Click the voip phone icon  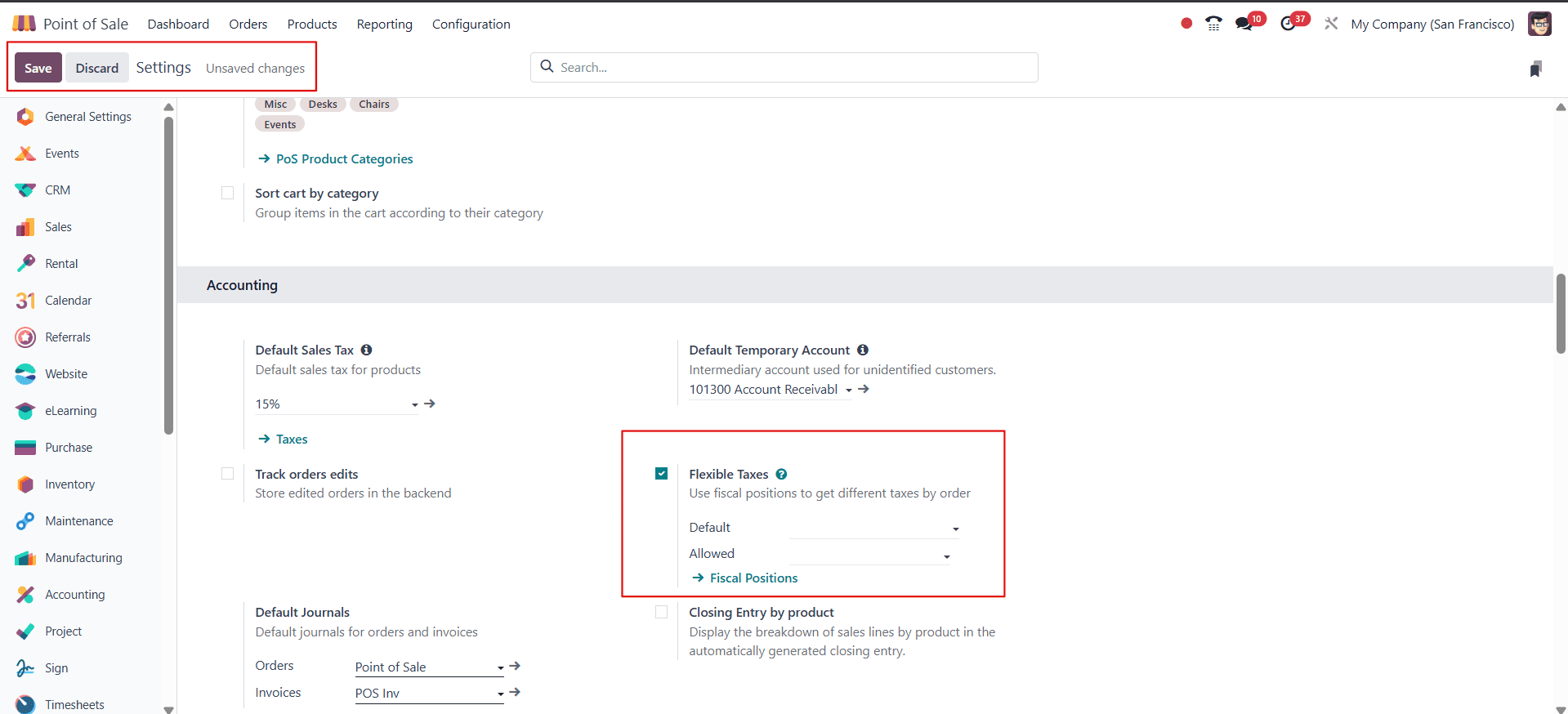[x=1213, y=24]
